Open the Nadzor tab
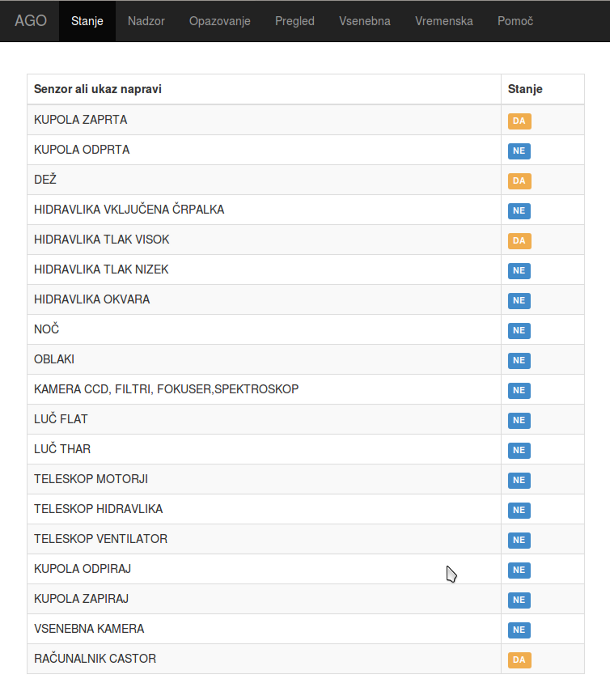This screenshot has width=610, height=683. [146, 21]
